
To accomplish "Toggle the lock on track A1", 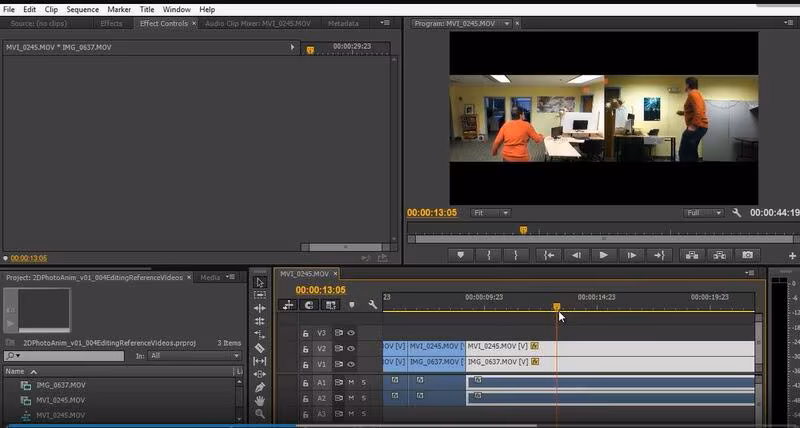I will [x=306, y=383].
